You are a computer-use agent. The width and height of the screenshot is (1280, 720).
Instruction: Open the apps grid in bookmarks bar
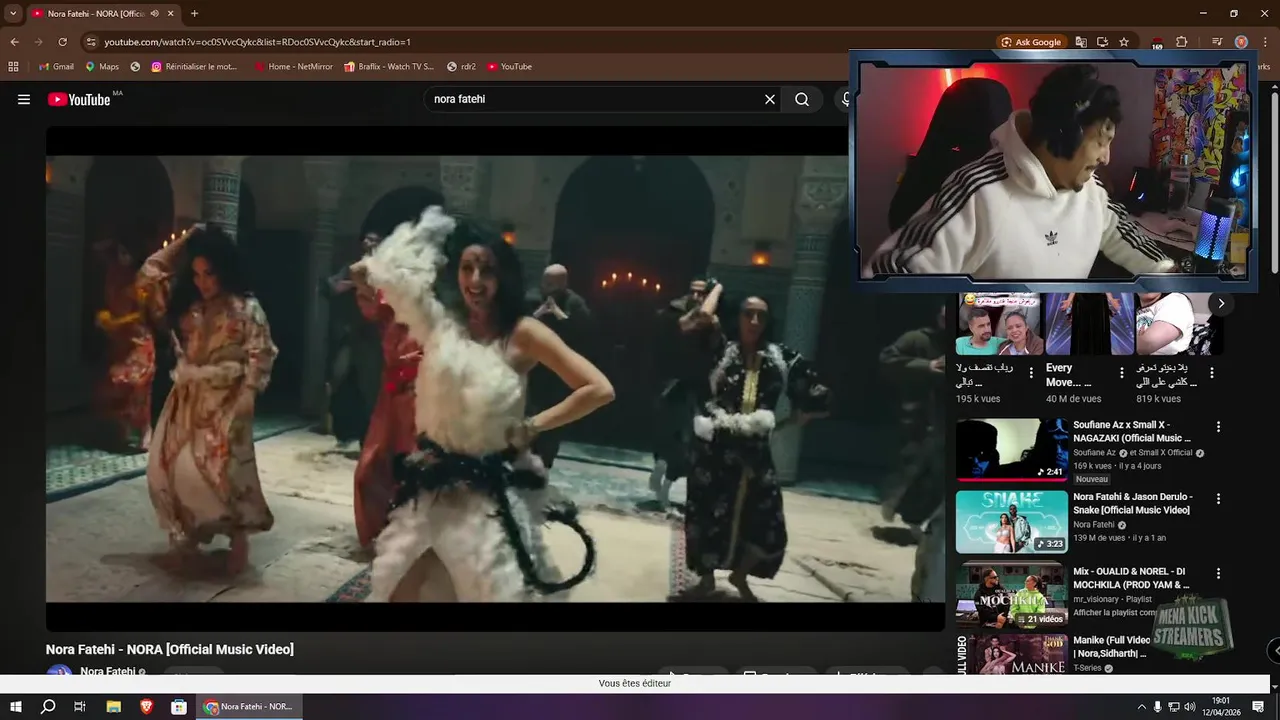tap(13, 66)
